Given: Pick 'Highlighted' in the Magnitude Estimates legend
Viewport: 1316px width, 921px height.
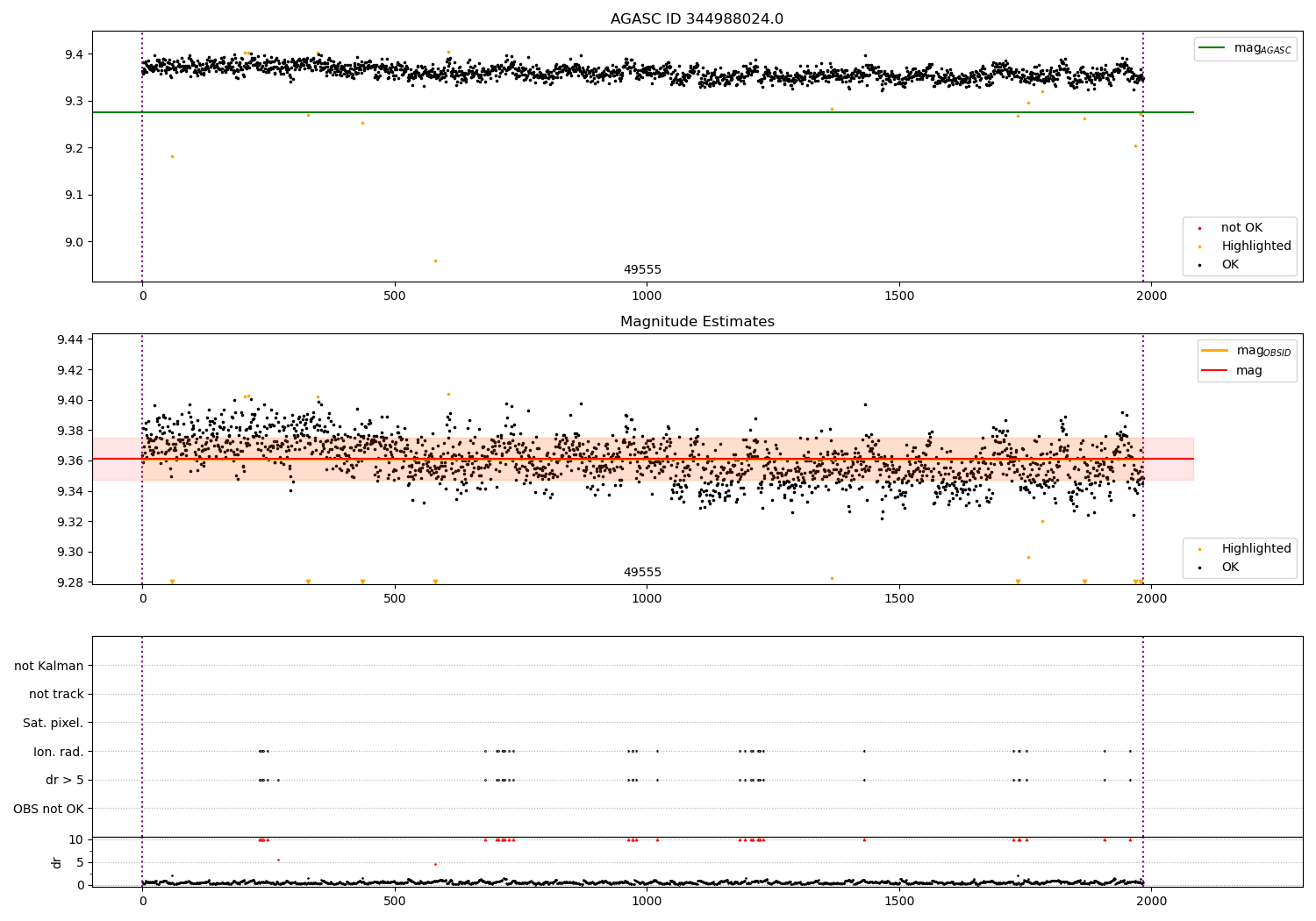Looking at the screenshot, I should point(1256,549).
